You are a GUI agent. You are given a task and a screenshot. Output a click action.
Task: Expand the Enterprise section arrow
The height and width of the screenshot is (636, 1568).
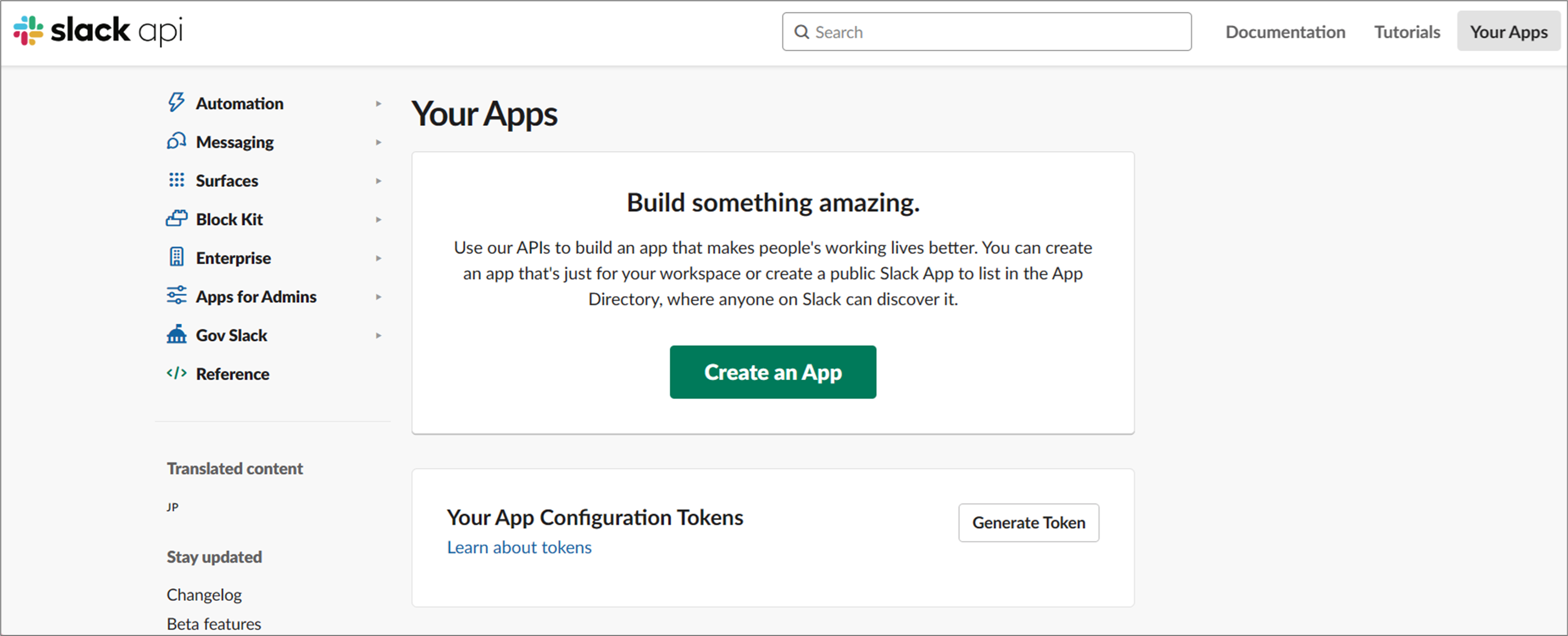pos(378,258)
